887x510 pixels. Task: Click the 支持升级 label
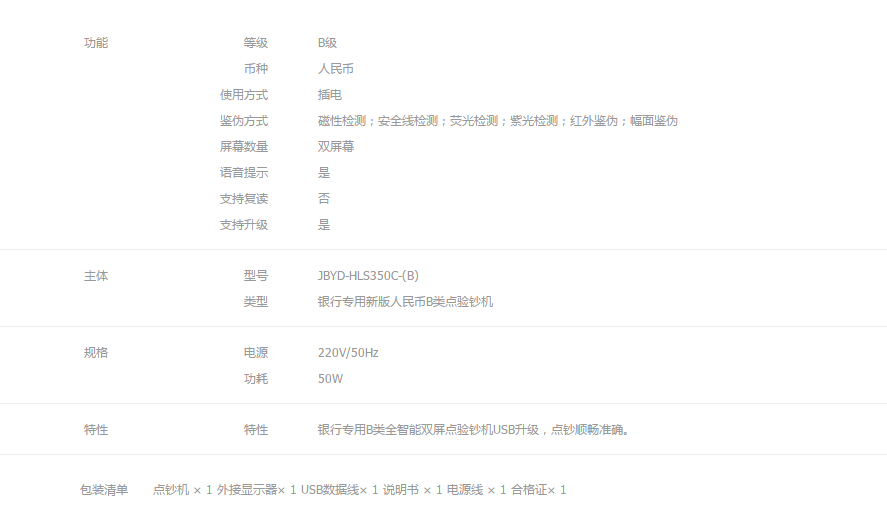tap(244, 225)
